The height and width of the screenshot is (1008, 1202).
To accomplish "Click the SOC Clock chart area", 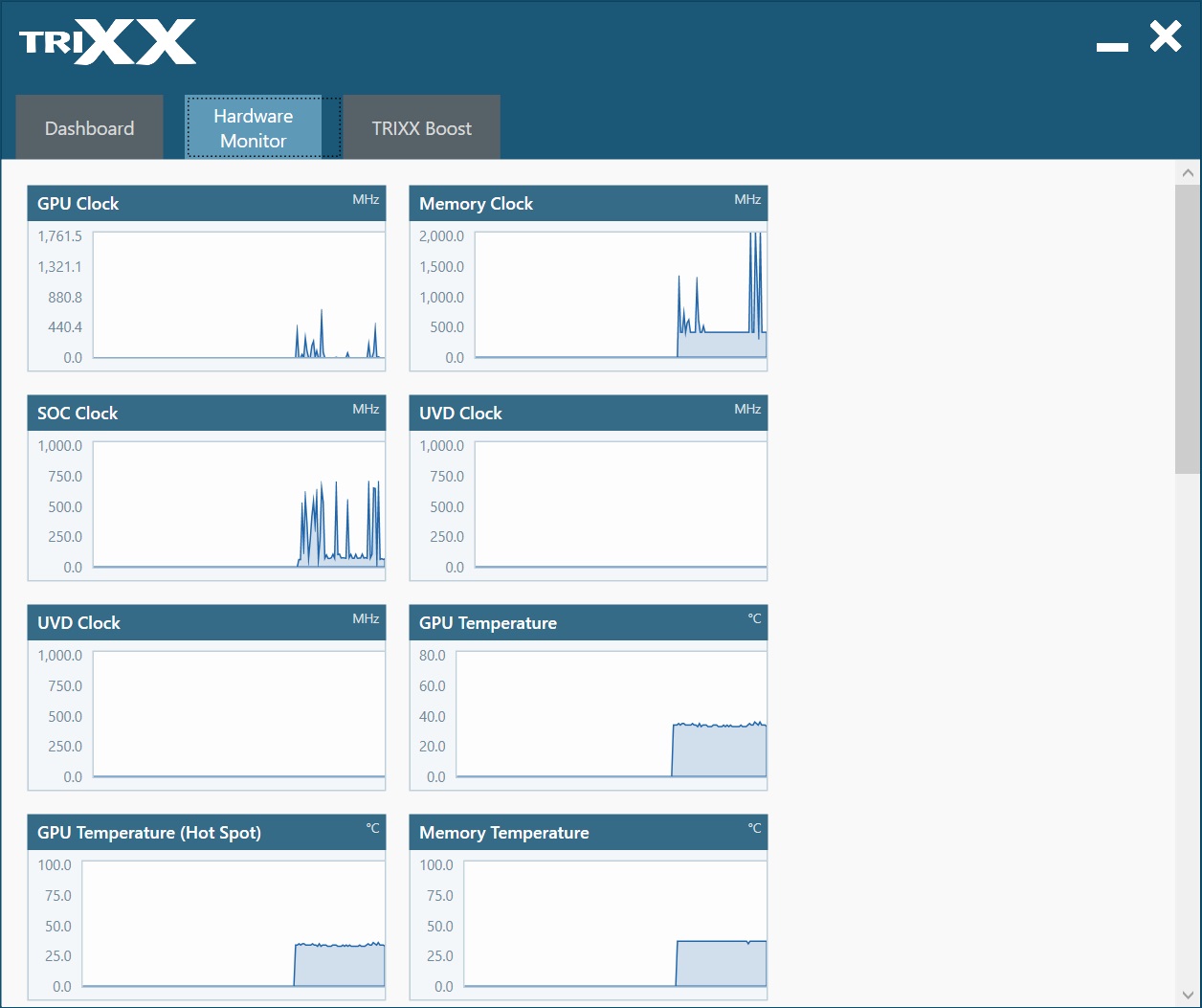I will point(239,504).
